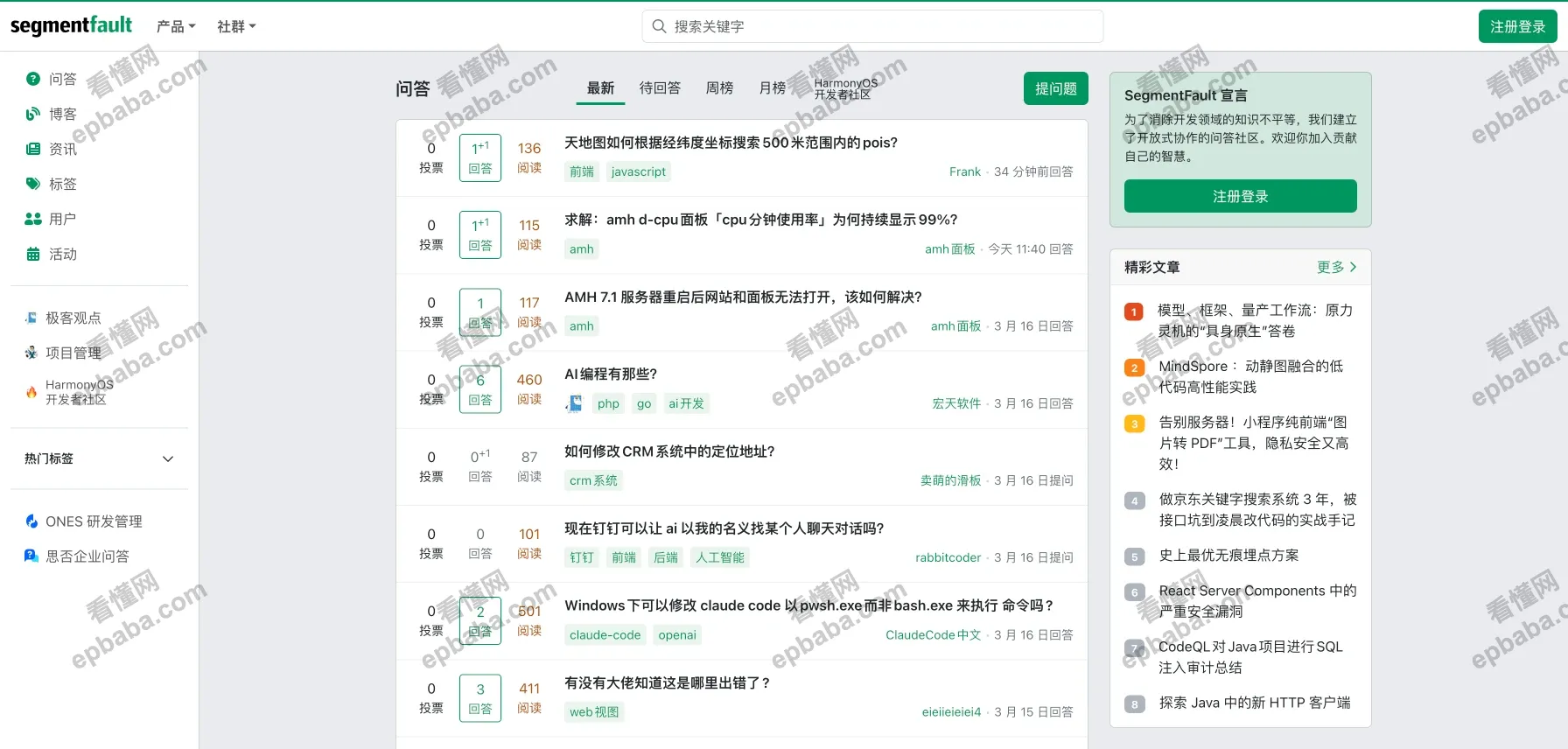Screen dimensions: 1568x749
Task: Click the top-right 注册登录 button
Action: (1518, 26)
